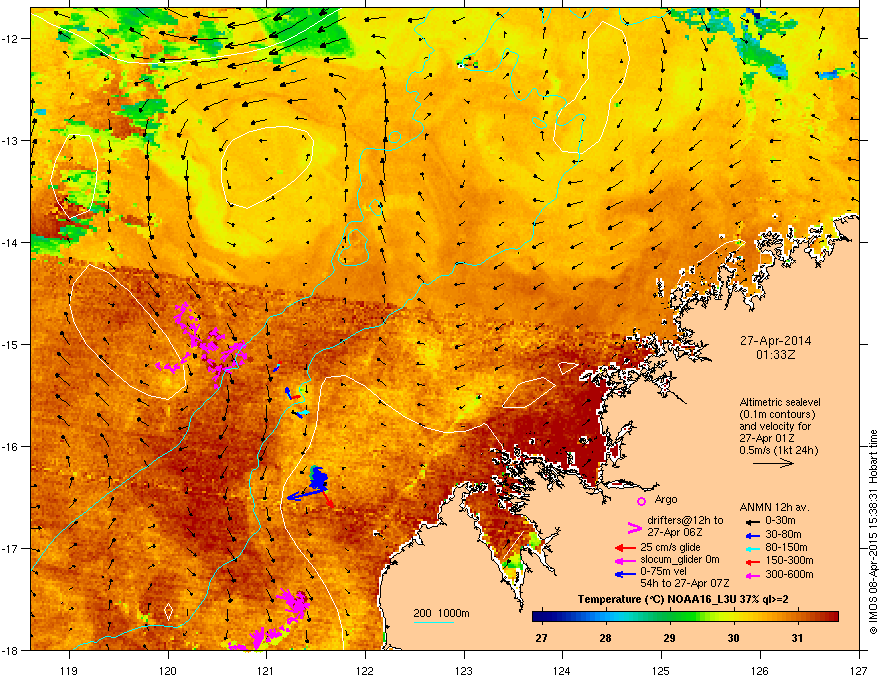Click color bar tick label 31

pyautogui.click(x=798, y=638)
